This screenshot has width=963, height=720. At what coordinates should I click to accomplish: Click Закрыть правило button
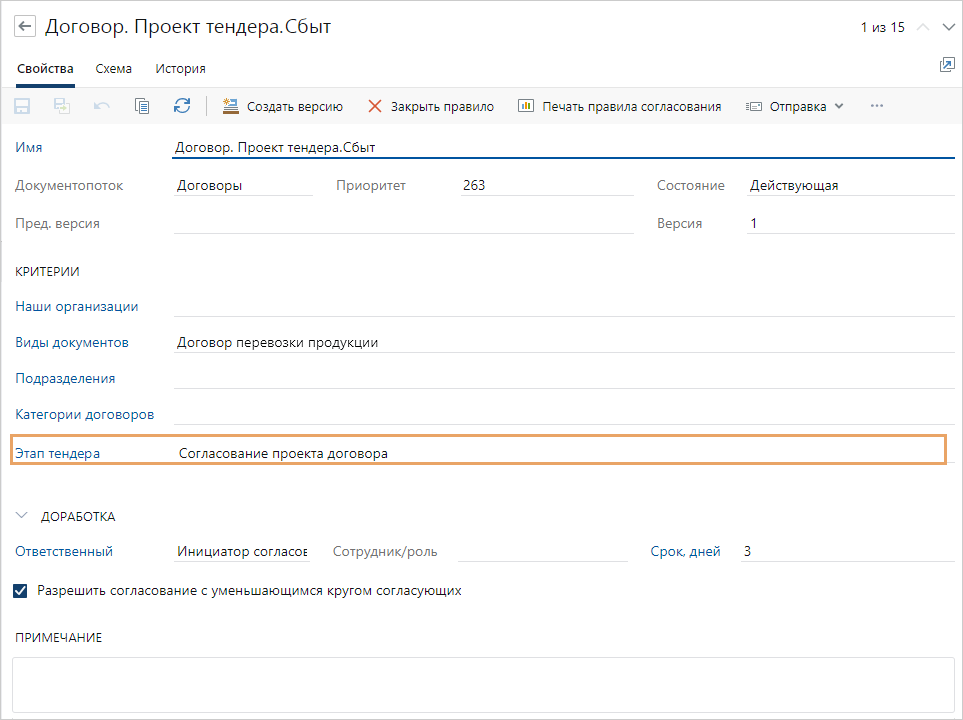[430, 106]
